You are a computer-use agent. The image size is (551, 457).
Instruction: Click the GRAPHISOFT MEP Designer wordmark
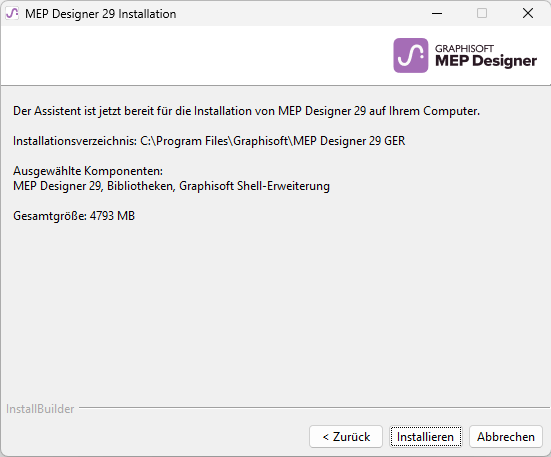[486, 56]
